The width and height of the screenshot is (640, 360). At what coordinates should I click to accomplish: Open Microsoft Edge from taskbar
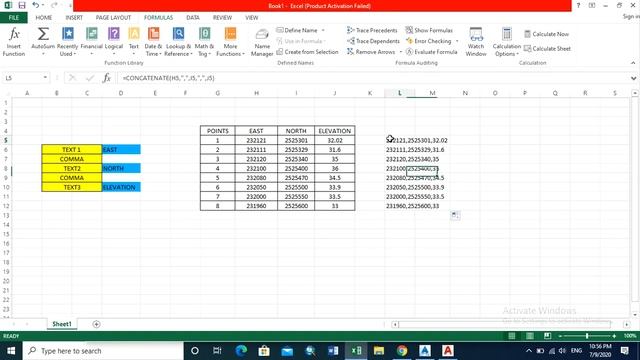click(x=241, y=351)
